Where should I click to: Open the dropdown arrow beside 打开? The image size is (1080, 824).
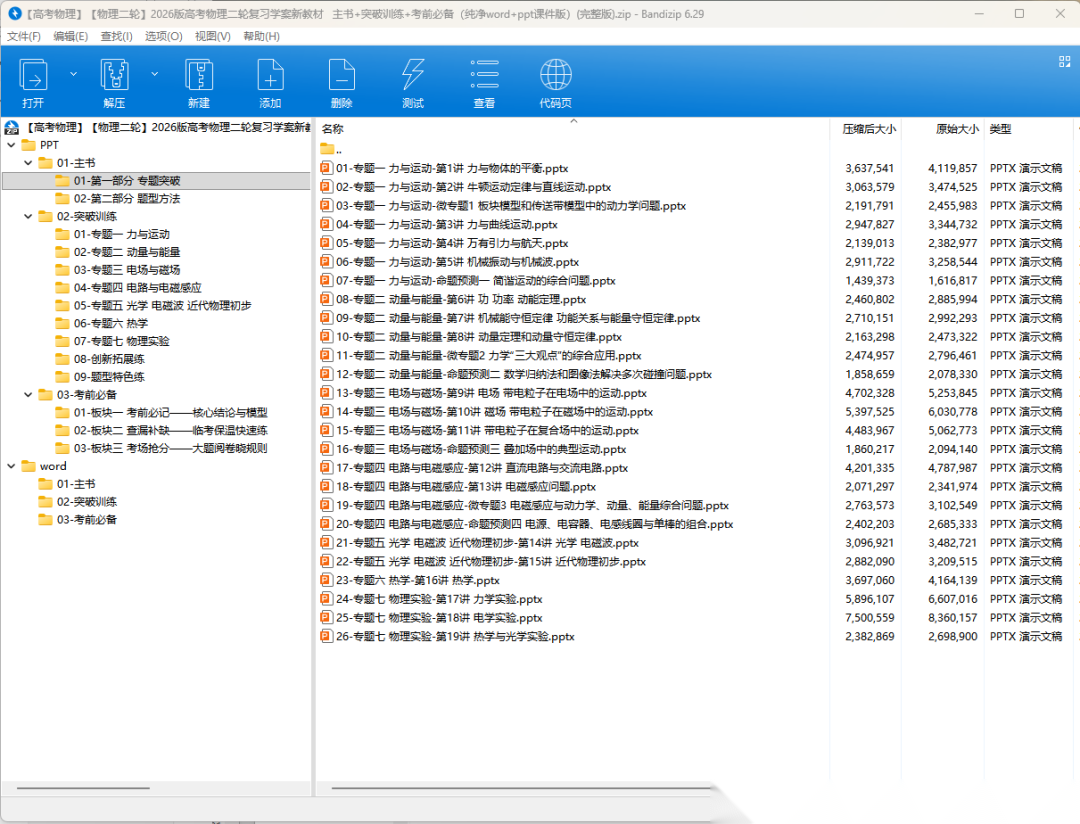pos(73,74)
